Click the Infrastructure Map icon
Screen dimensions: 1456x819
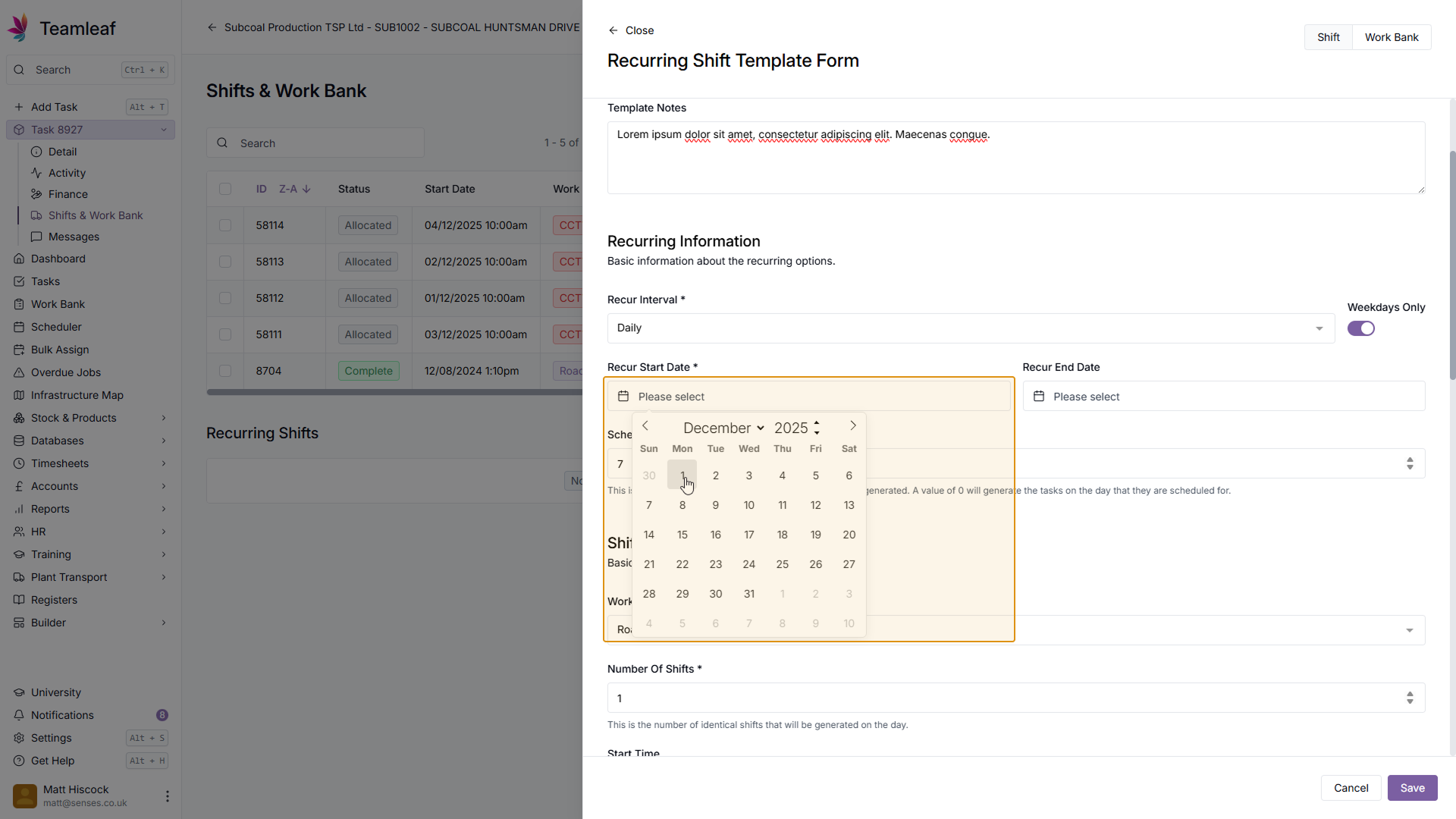(x=19, y=395)
